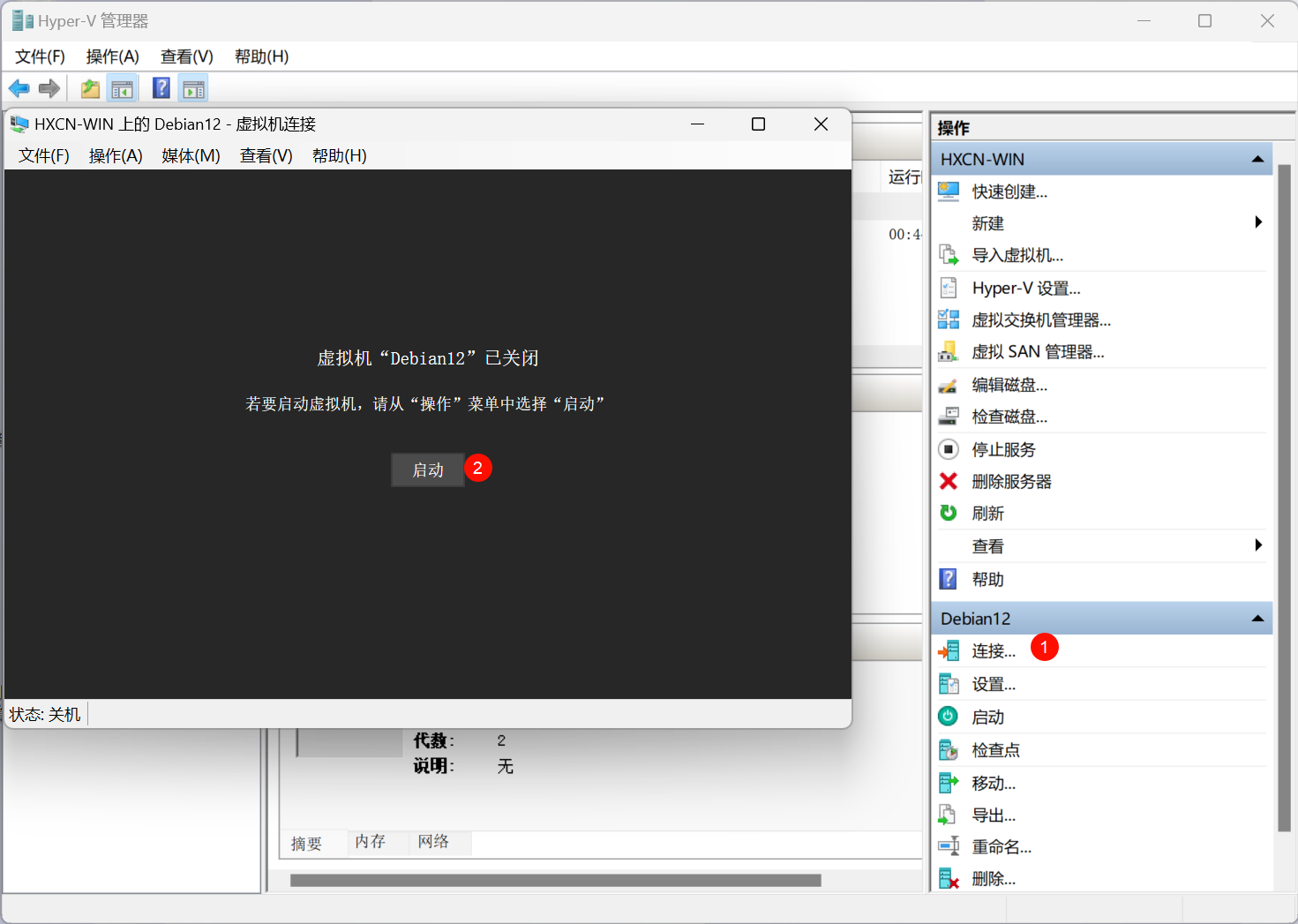Click the Hyper-V 管理器 title bar icon
The height and width of the screenshot is (924, 1298).
pyautogui.click(x=22, y=20)
